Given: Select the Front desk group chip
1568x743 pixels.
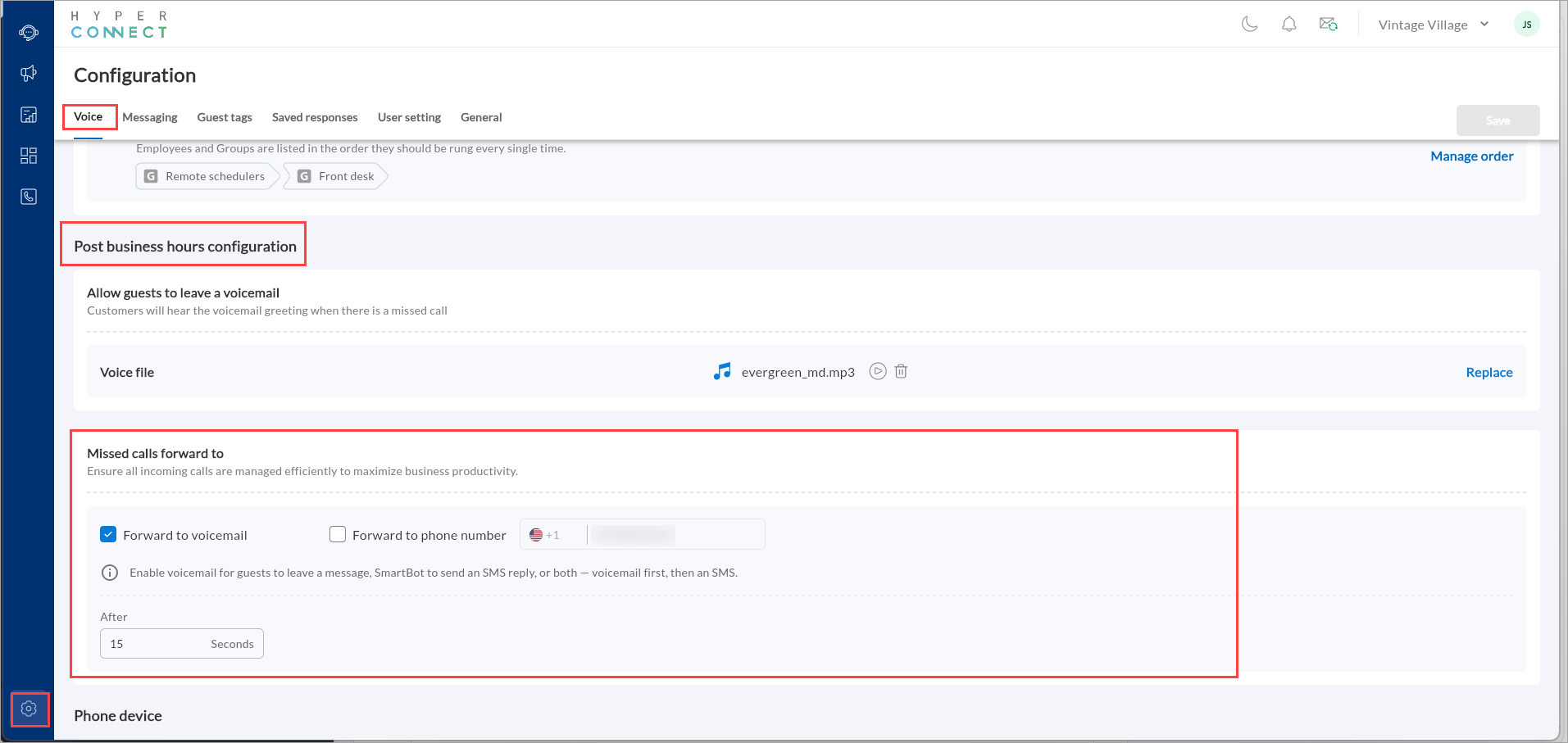Looking at the screenshot, I should click(x=336, y=176).
